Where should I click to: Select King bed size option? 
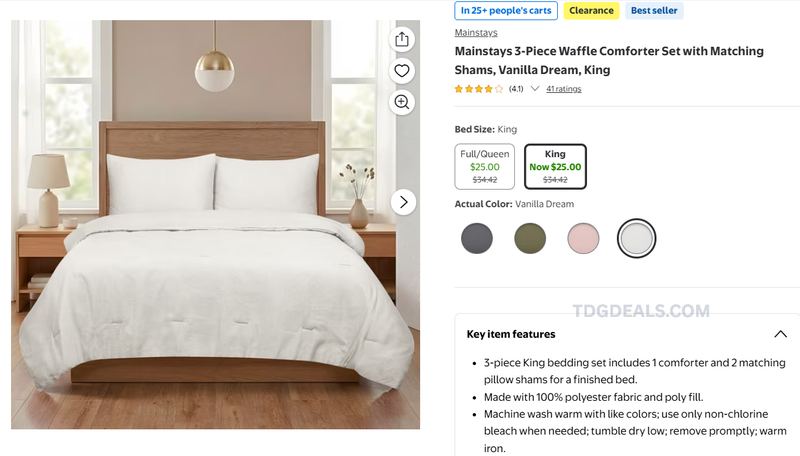(x=555, y=167)
